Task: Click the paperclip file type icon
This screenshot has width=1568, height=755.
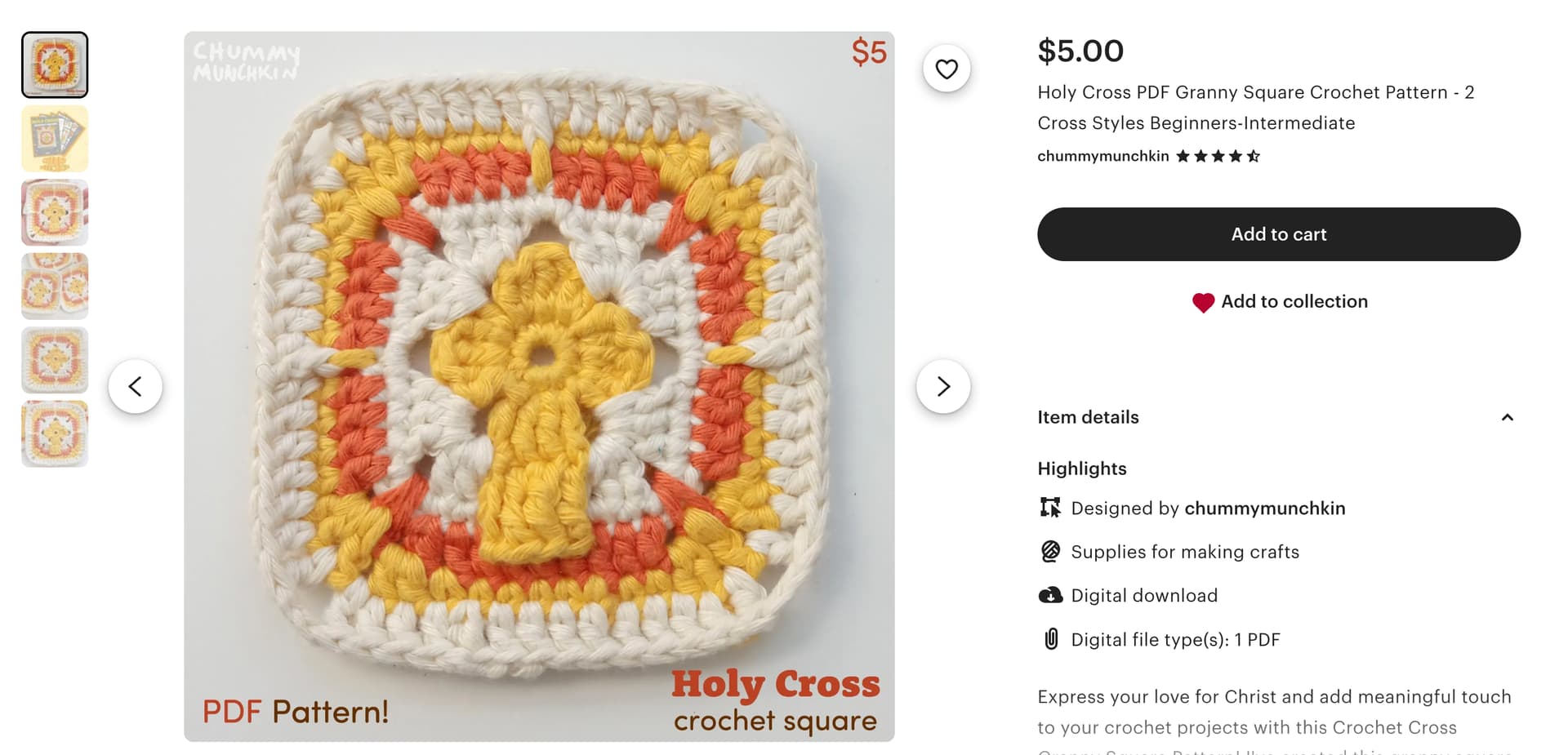Action: (x=1051, y=639)
